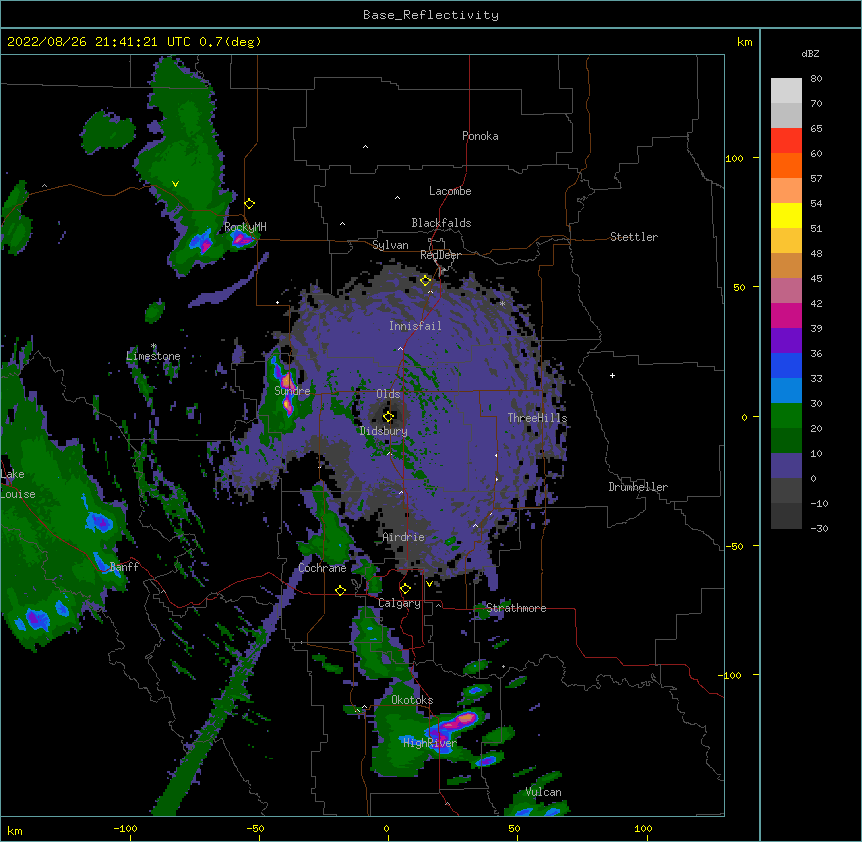862x842 pixels.
Task: Select the lightest gray 80-70 dBZ swatch
Action: [786, 90]
